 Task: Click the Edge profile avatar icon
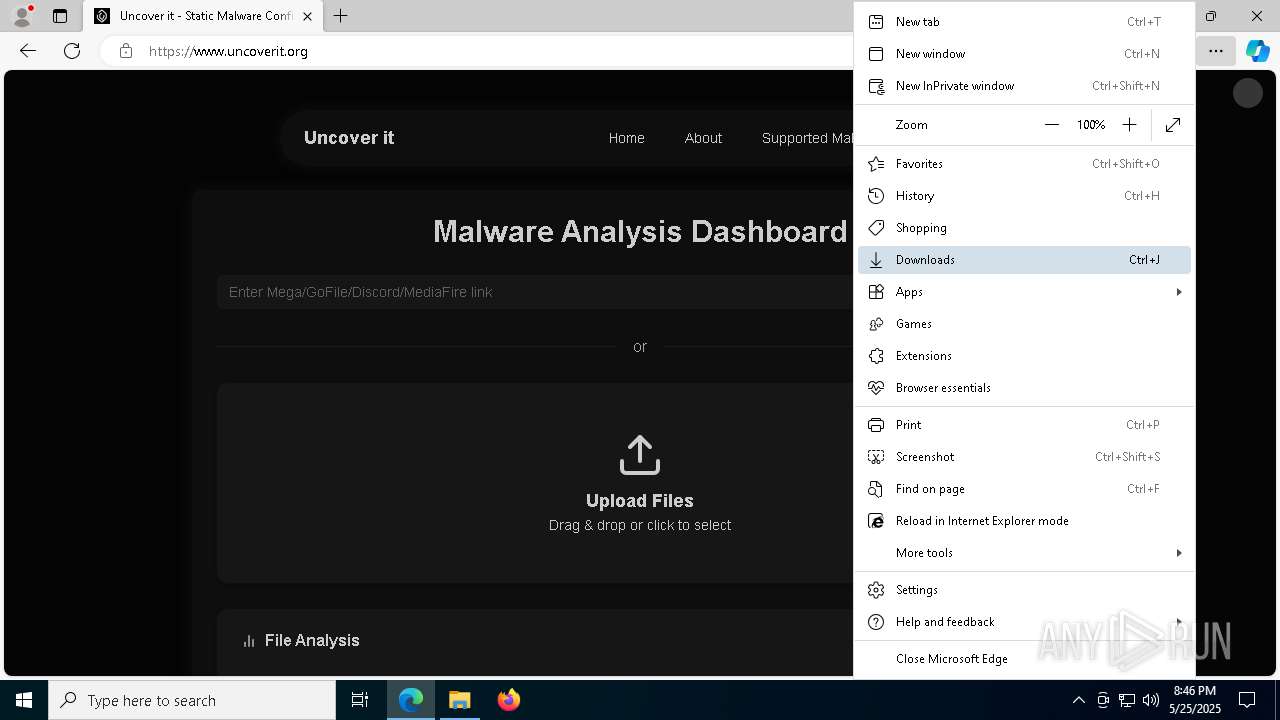point(22,16)
